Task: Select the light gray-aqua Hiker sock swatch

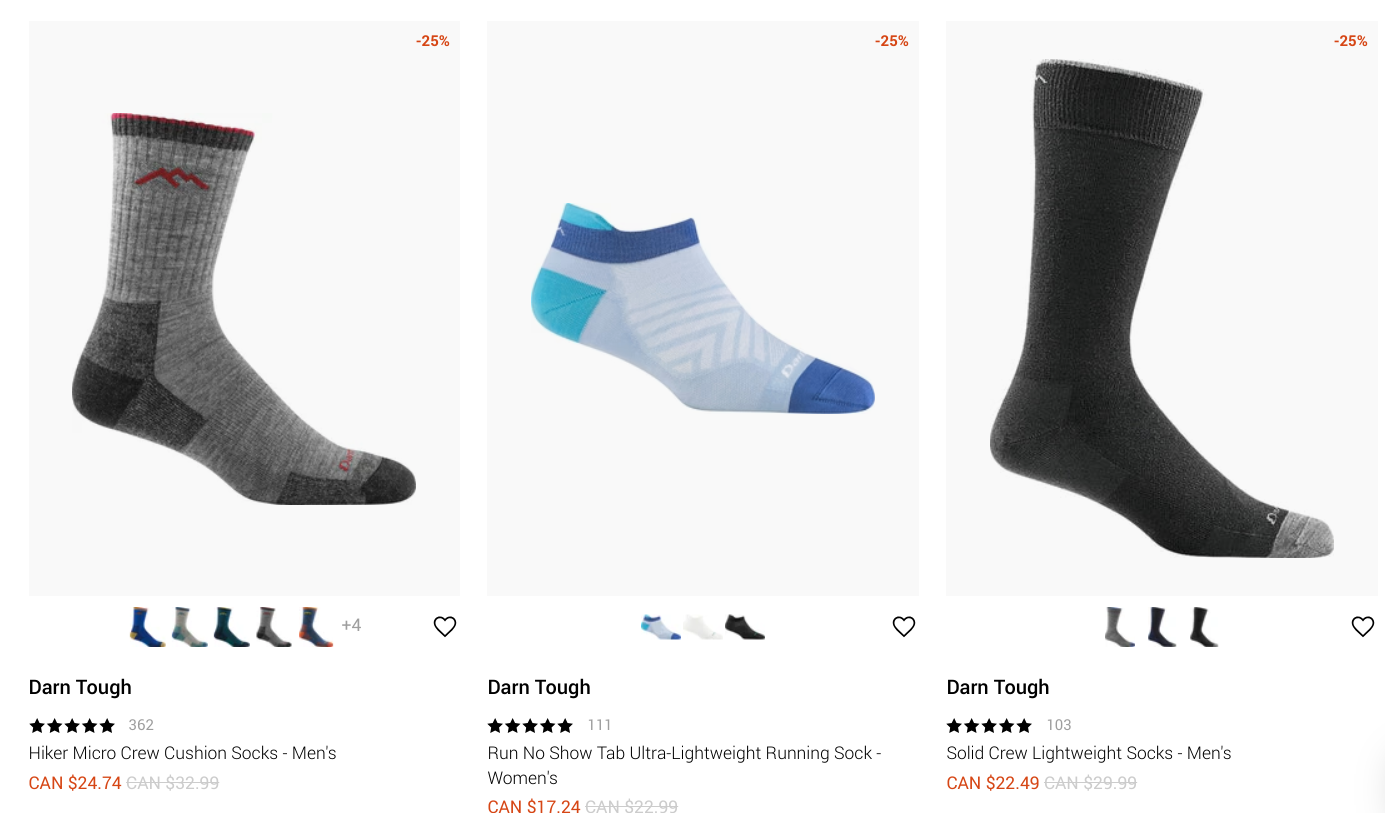Action: pos(189,627)
